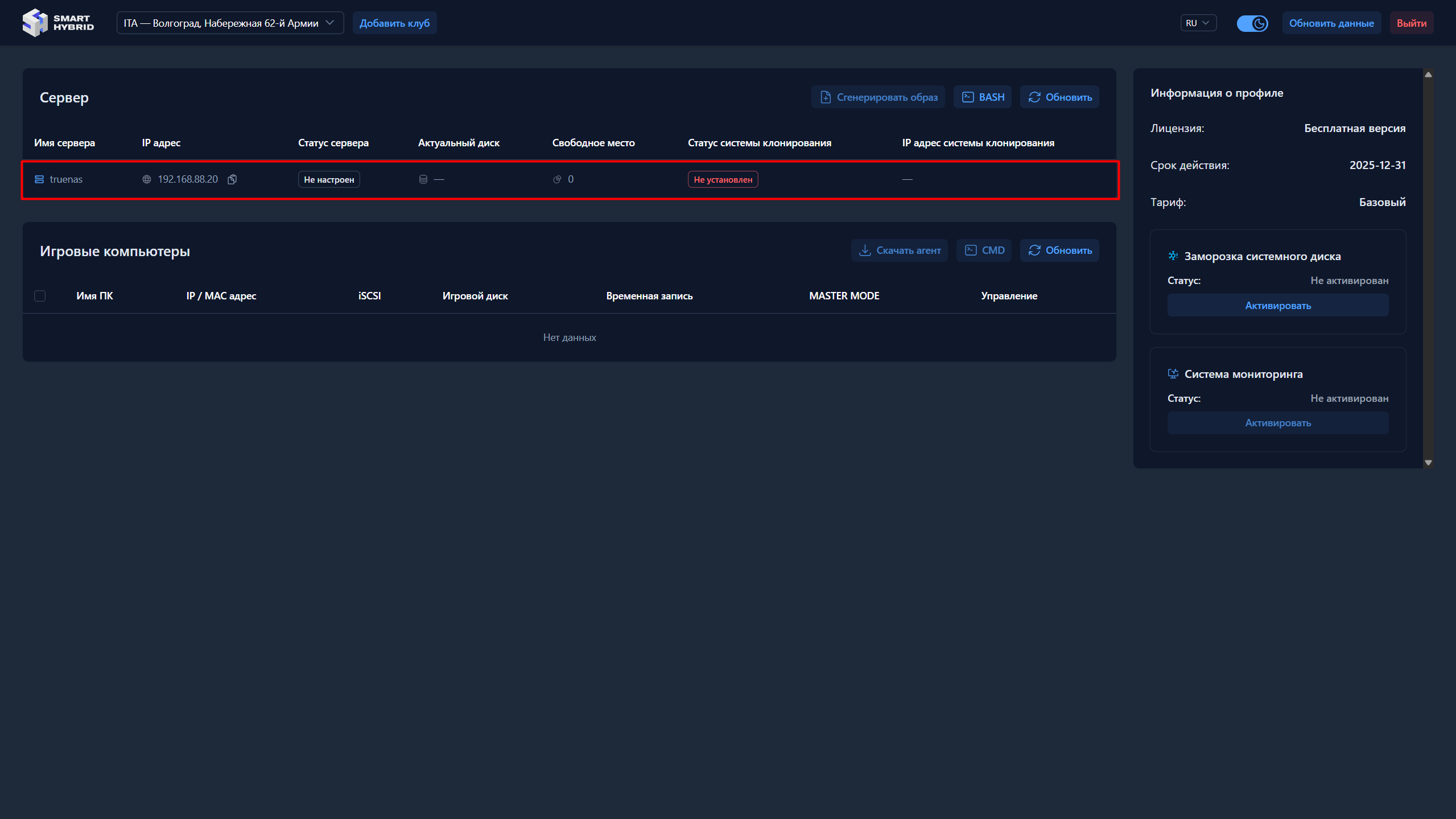
Task: Check the select-all PCs checkbox
Action: click(40, 296)
